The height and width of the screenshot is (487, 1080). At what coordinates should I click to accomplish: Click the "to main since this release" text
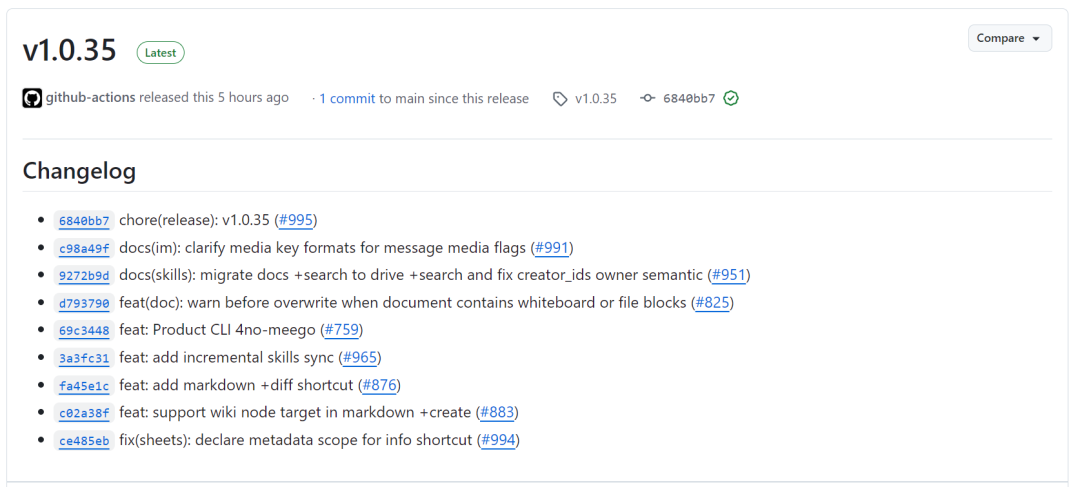(x=454, y=99)
